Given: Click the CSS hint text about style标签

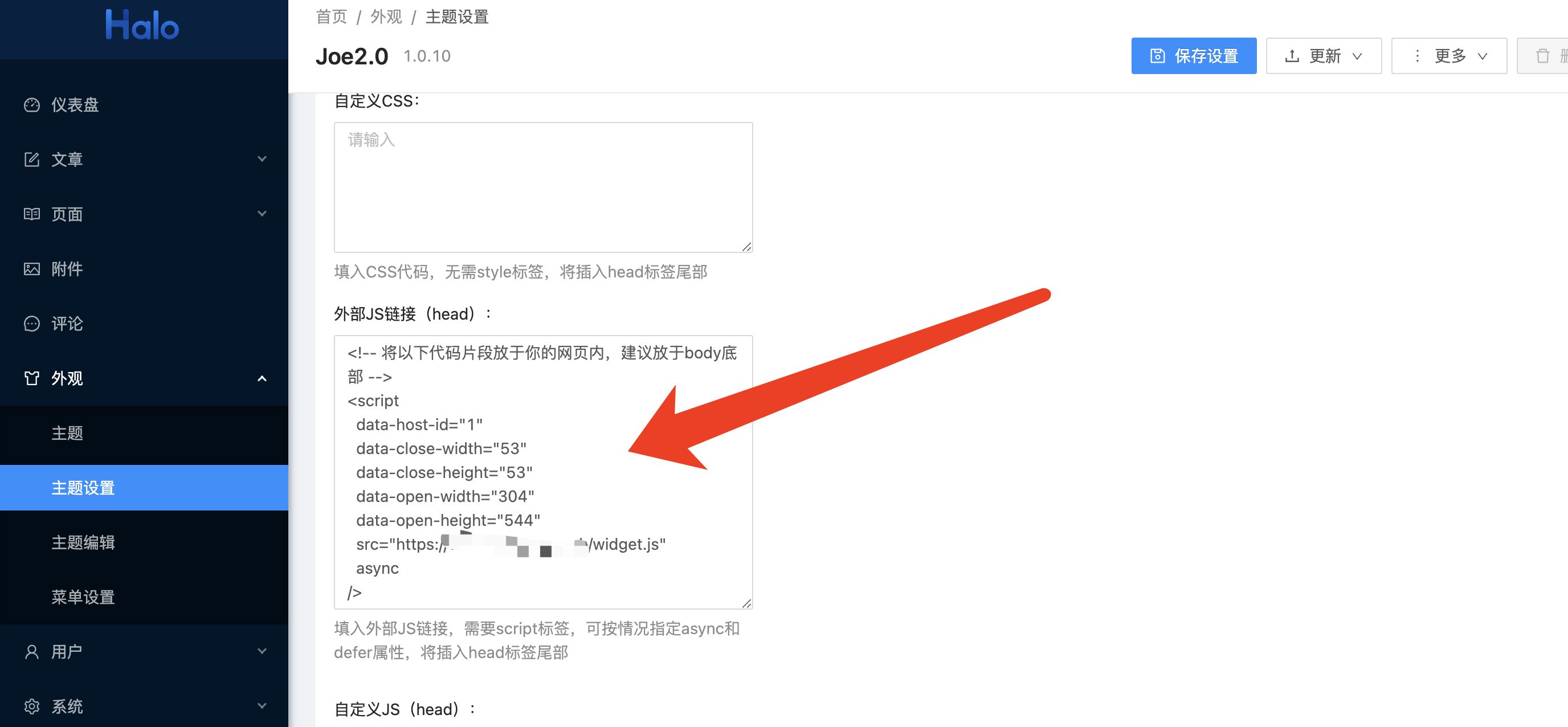Looking at the screenshot, I should [x=520, y=272].
